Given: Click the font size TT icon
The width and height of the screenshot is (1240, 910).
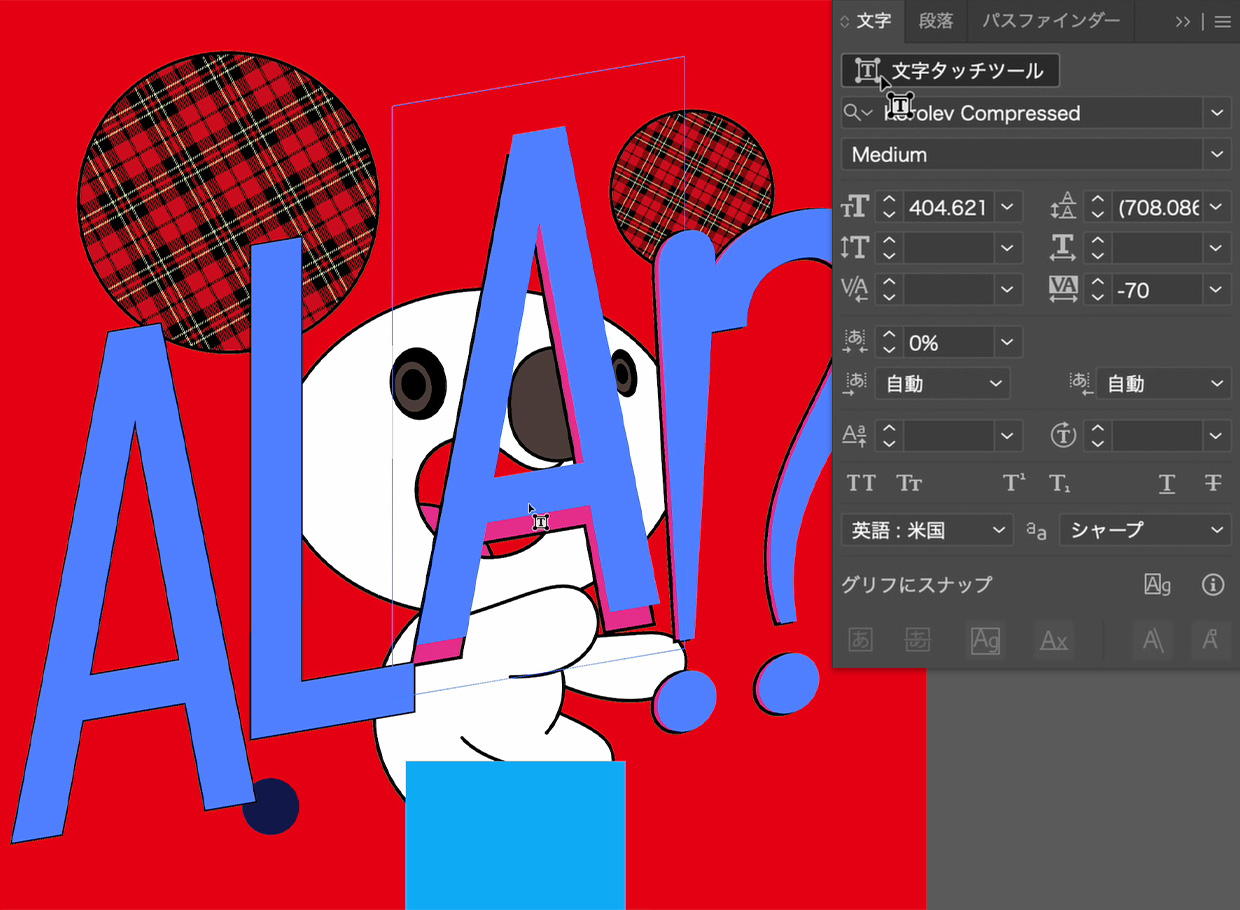Looking at the screenshot, I should coord(856,207).
